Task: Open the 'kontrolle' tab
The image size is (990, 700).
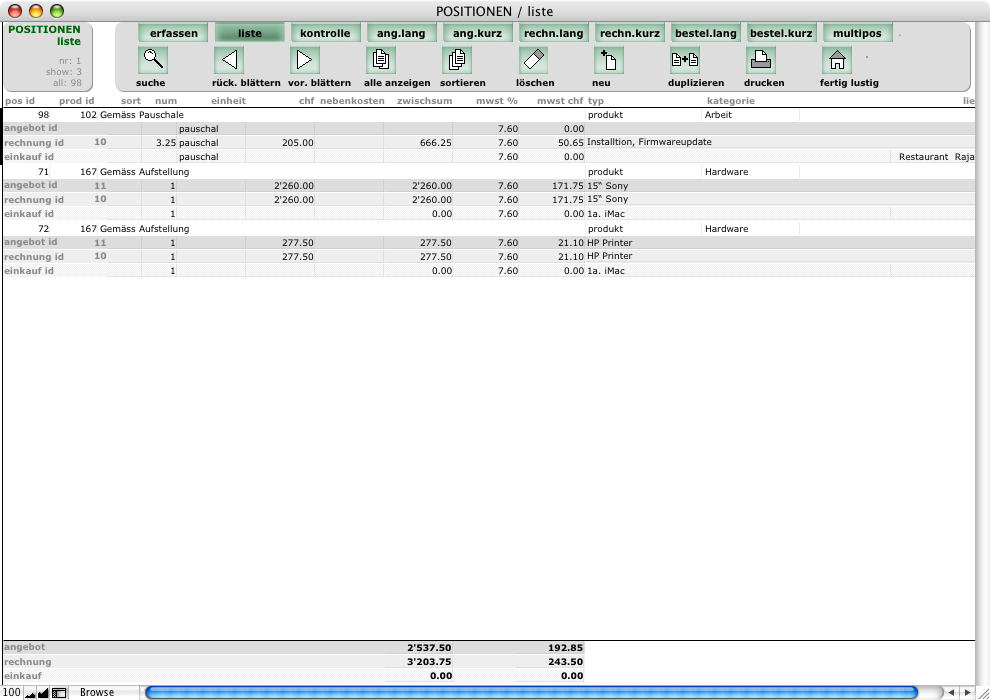Action: [x=326, y=33]
